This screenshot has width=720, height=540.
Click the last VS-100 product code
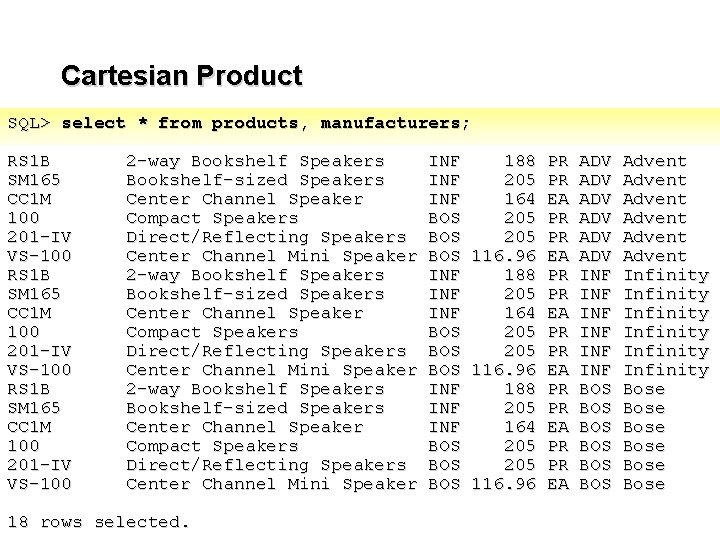(x=39, y=484)
